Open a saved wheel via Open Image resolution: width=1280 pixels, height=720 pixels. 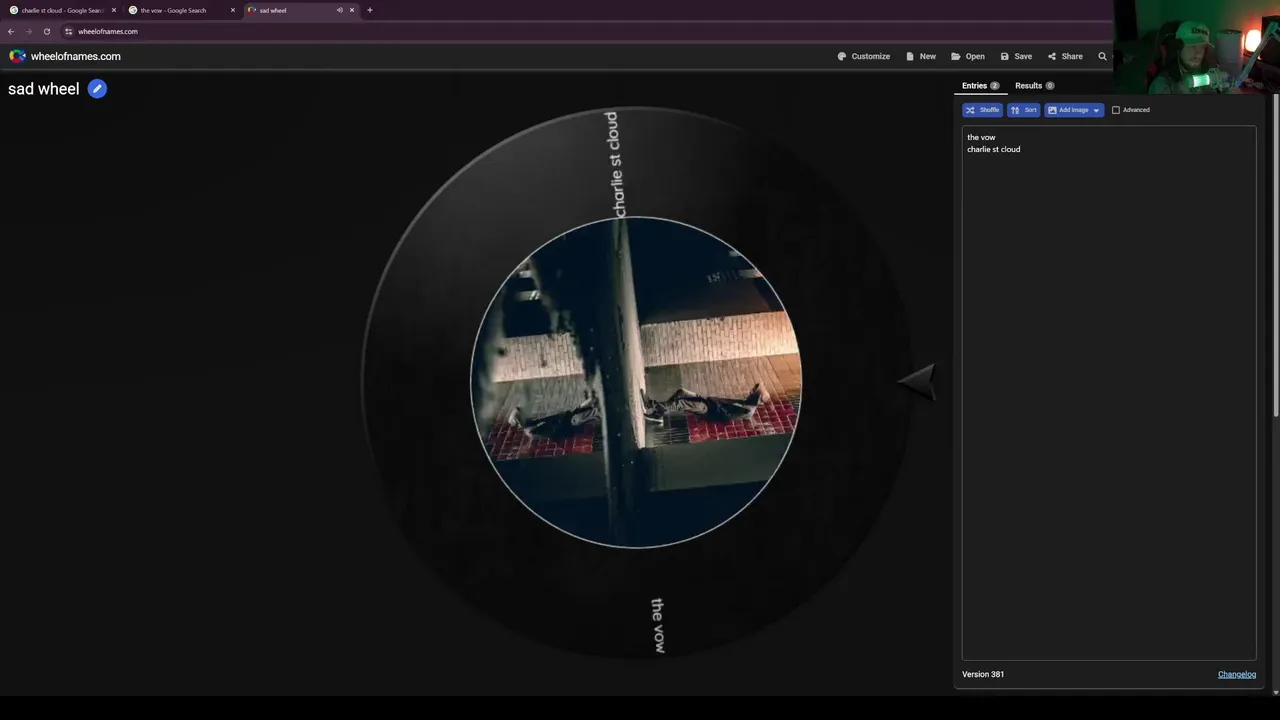[x=968, y=56]
